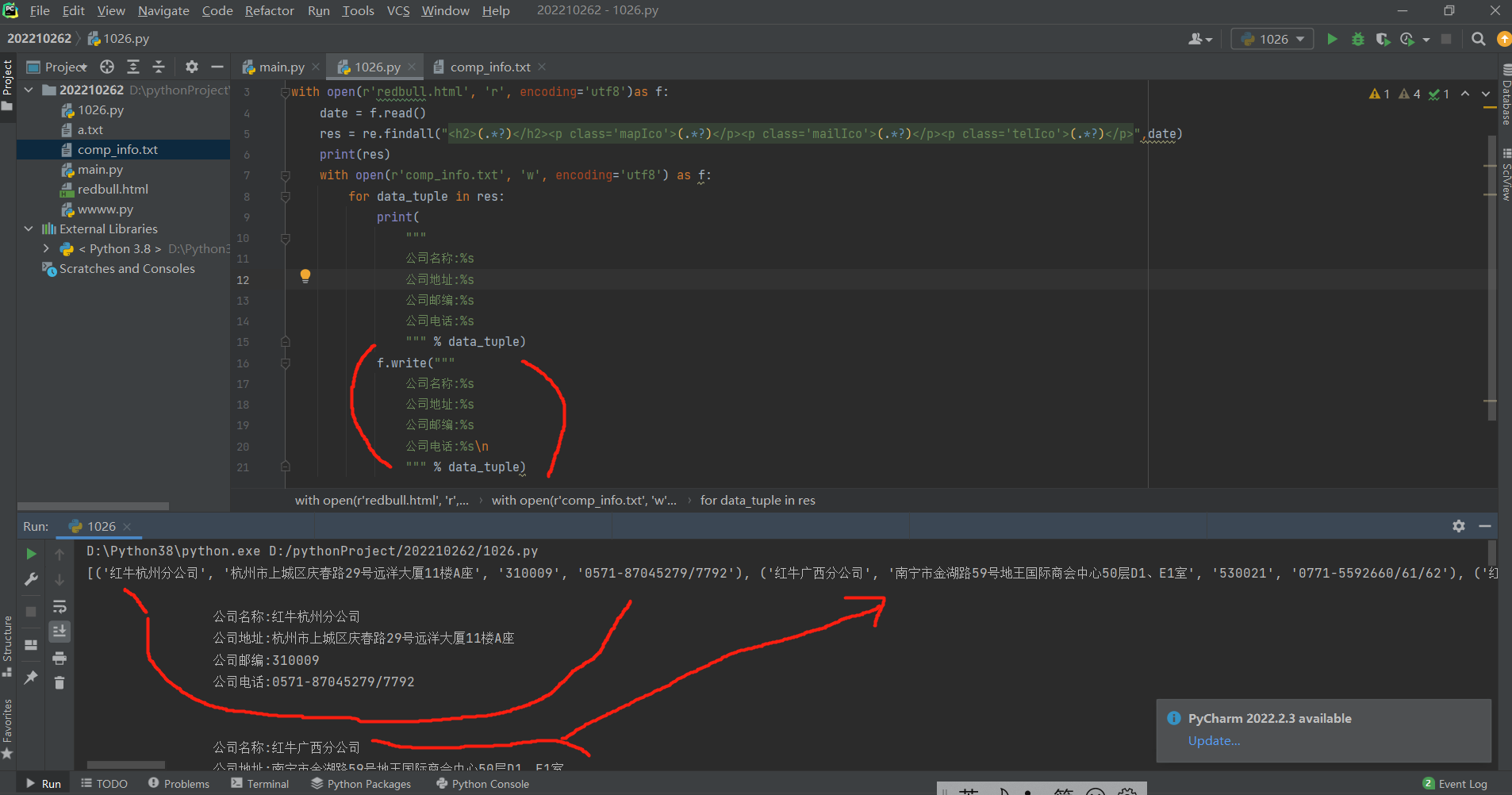1512x795 pixels.
Task: Clear all Run console output trash icon
Action: [59, 682]
